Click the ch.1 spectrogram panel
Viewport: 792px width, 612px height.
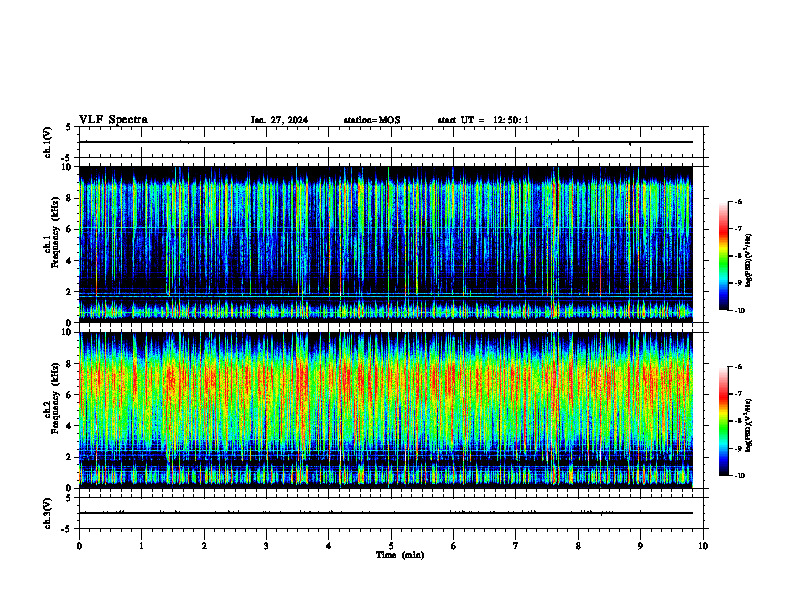[x=386, y=244]
